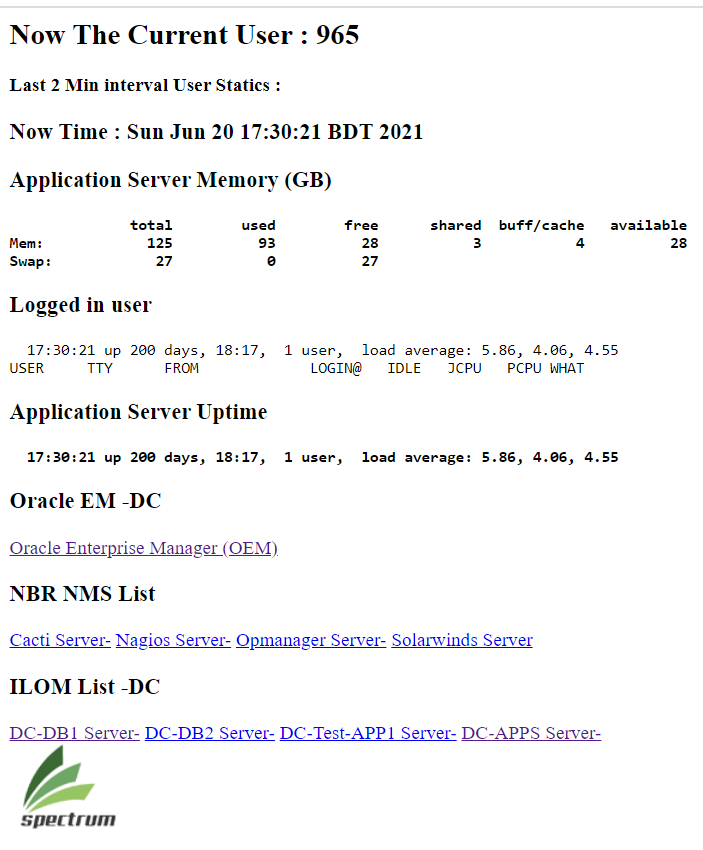703x850 pixels.
Task: Click the buff/cache value 4
Action: 580,243
